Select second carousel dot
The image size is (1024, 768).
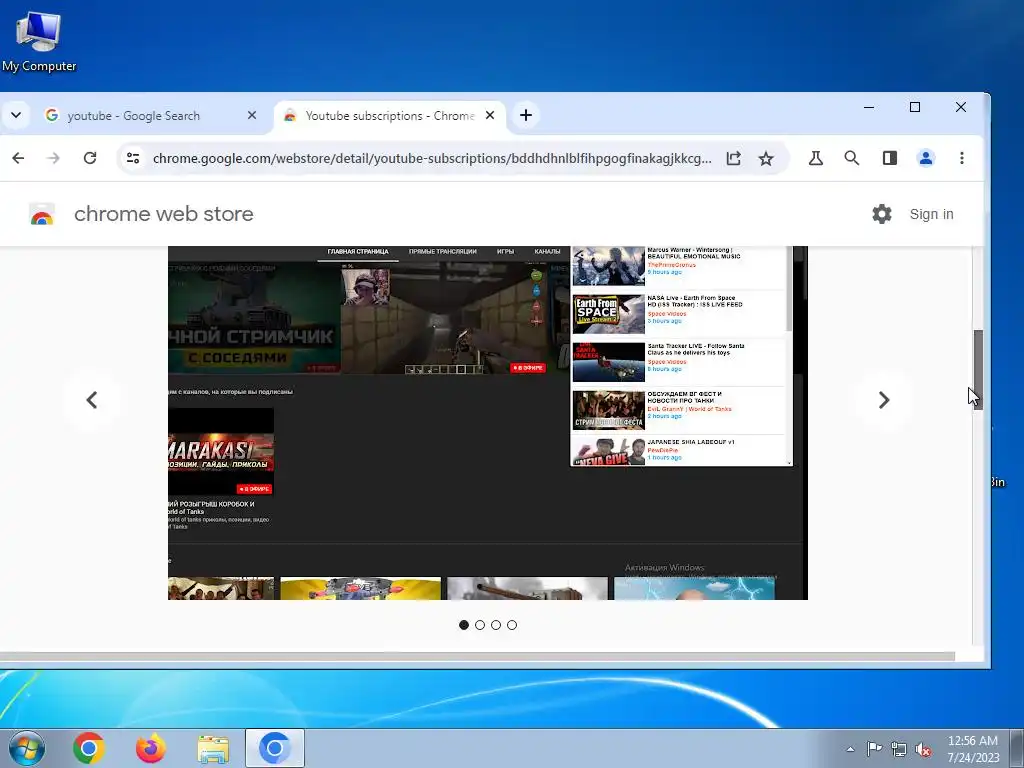pyautogui.click(x=480, y=625)
